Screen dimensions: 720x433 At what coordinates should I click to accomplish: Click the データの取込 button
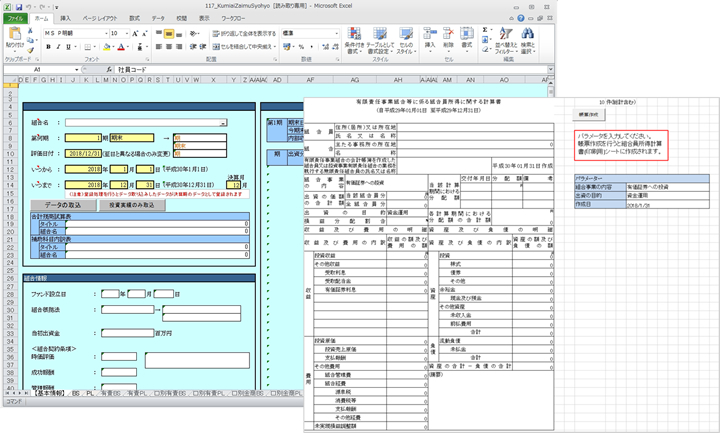click(x=63, y=205)
